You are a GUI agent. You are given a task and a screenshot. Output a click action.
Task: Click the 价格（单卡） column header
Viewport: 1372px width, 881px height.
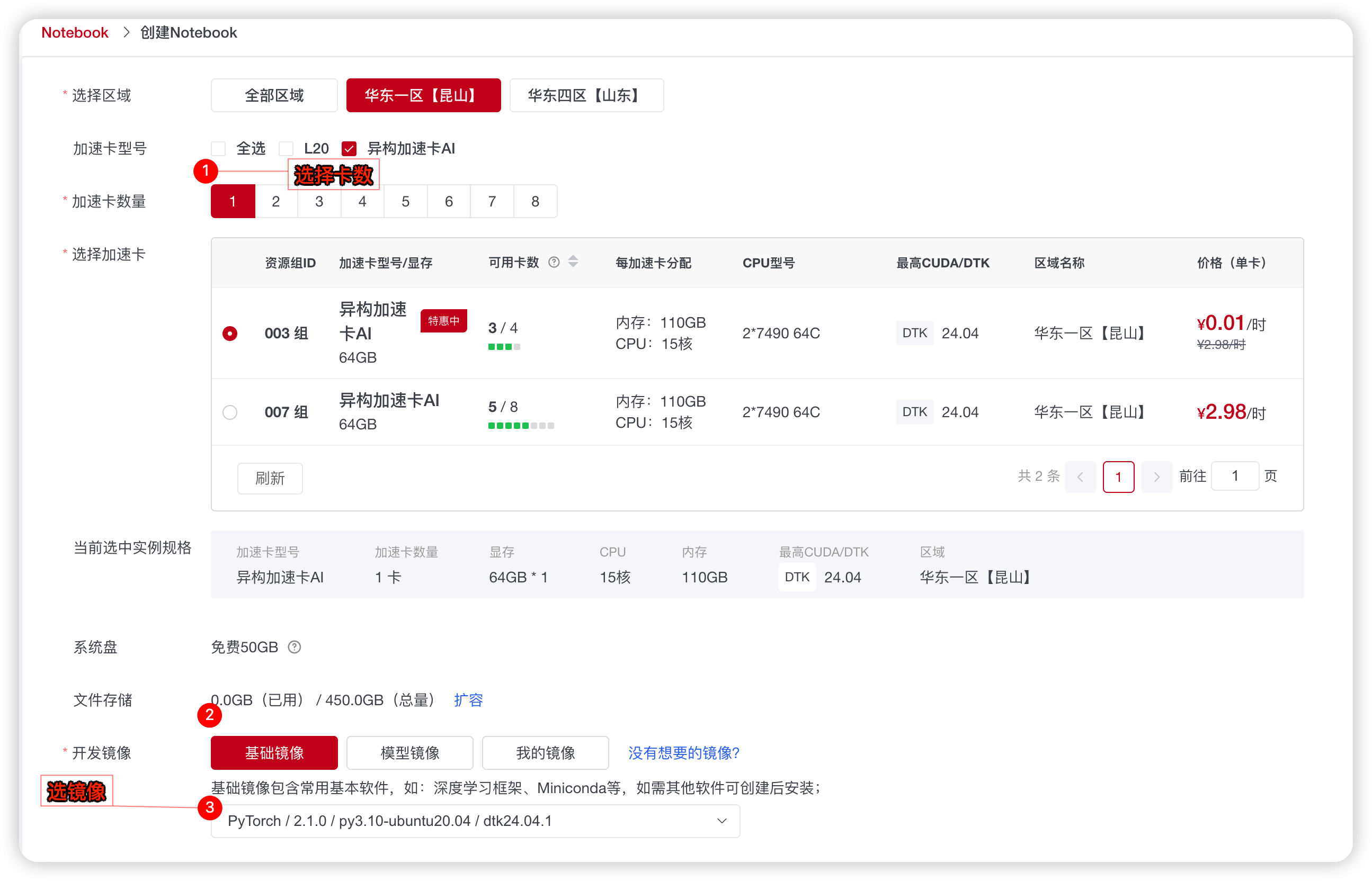click(x=1234, y=263)
